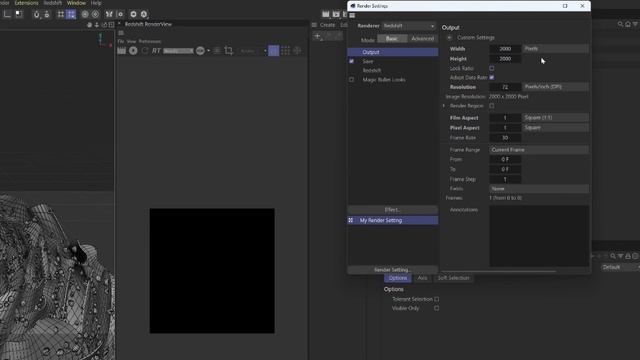Open the Pixel Aspect Square dropdown
Image resolution: width=640 pixels, height=360 pixels.
tap(556, 128)
